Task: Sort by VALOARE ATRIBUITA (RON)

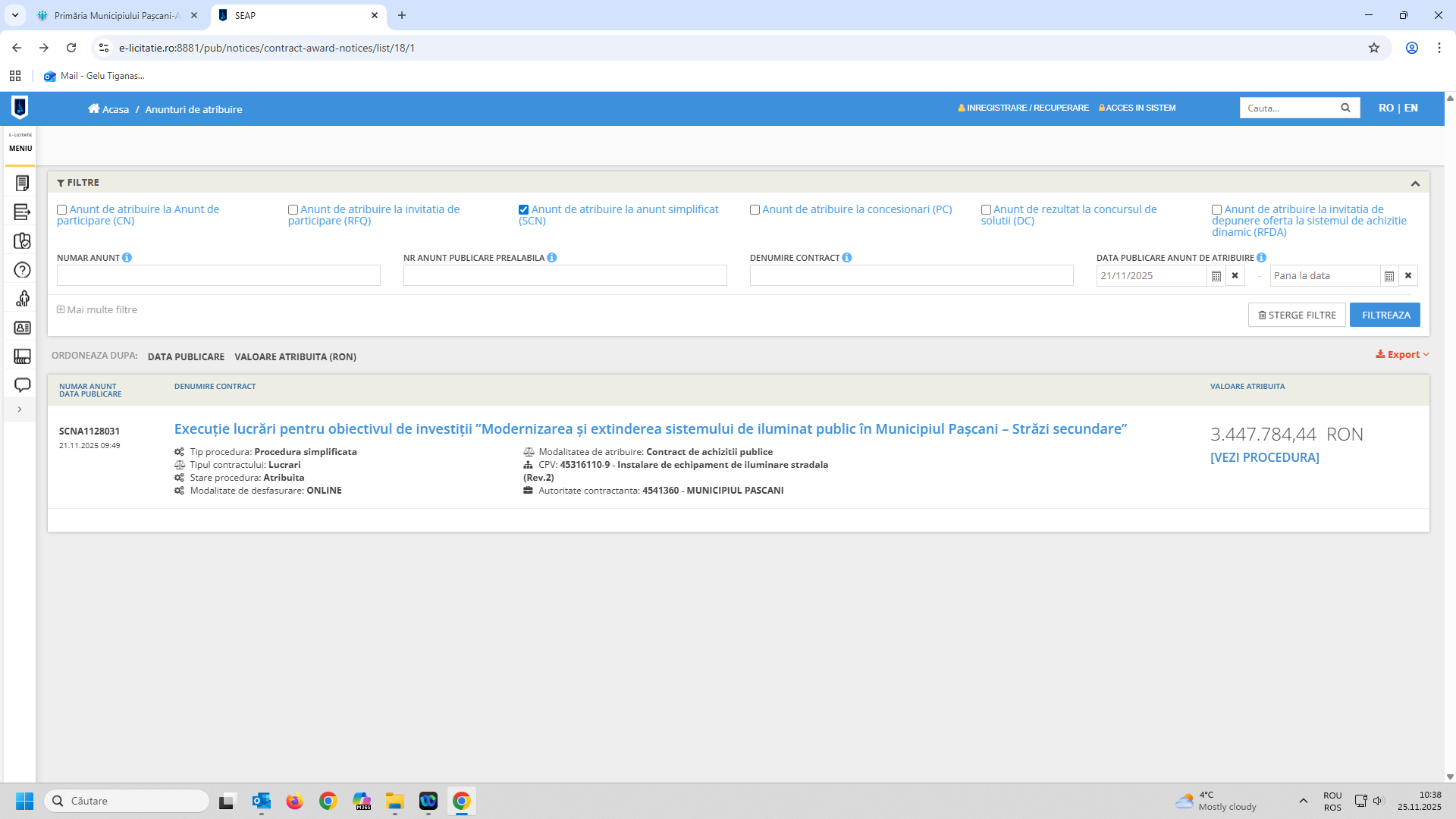Action: (295, 357)
